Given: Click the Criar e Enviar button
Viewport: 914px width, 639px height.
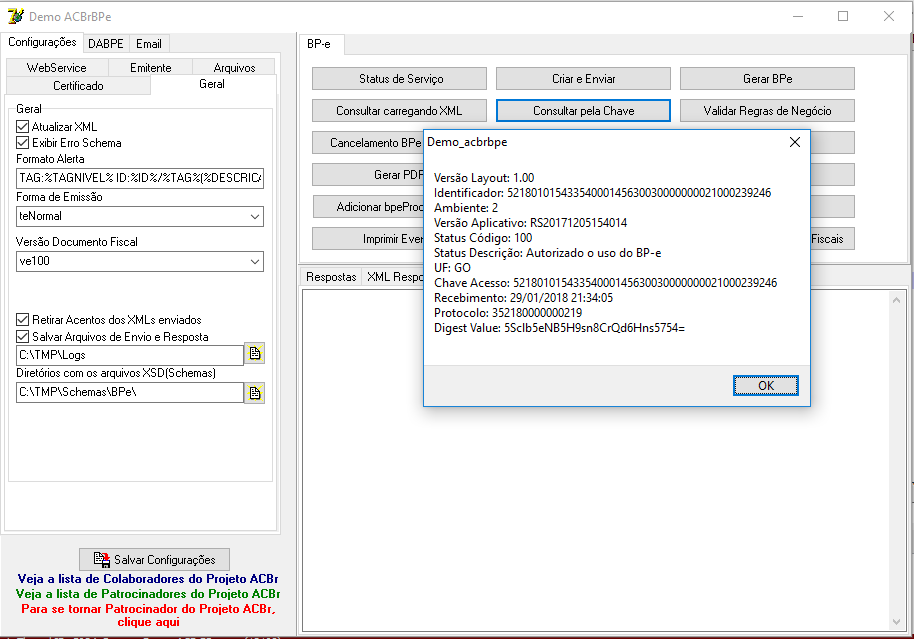Looking at the screenshot, I should tap(583, 79).
